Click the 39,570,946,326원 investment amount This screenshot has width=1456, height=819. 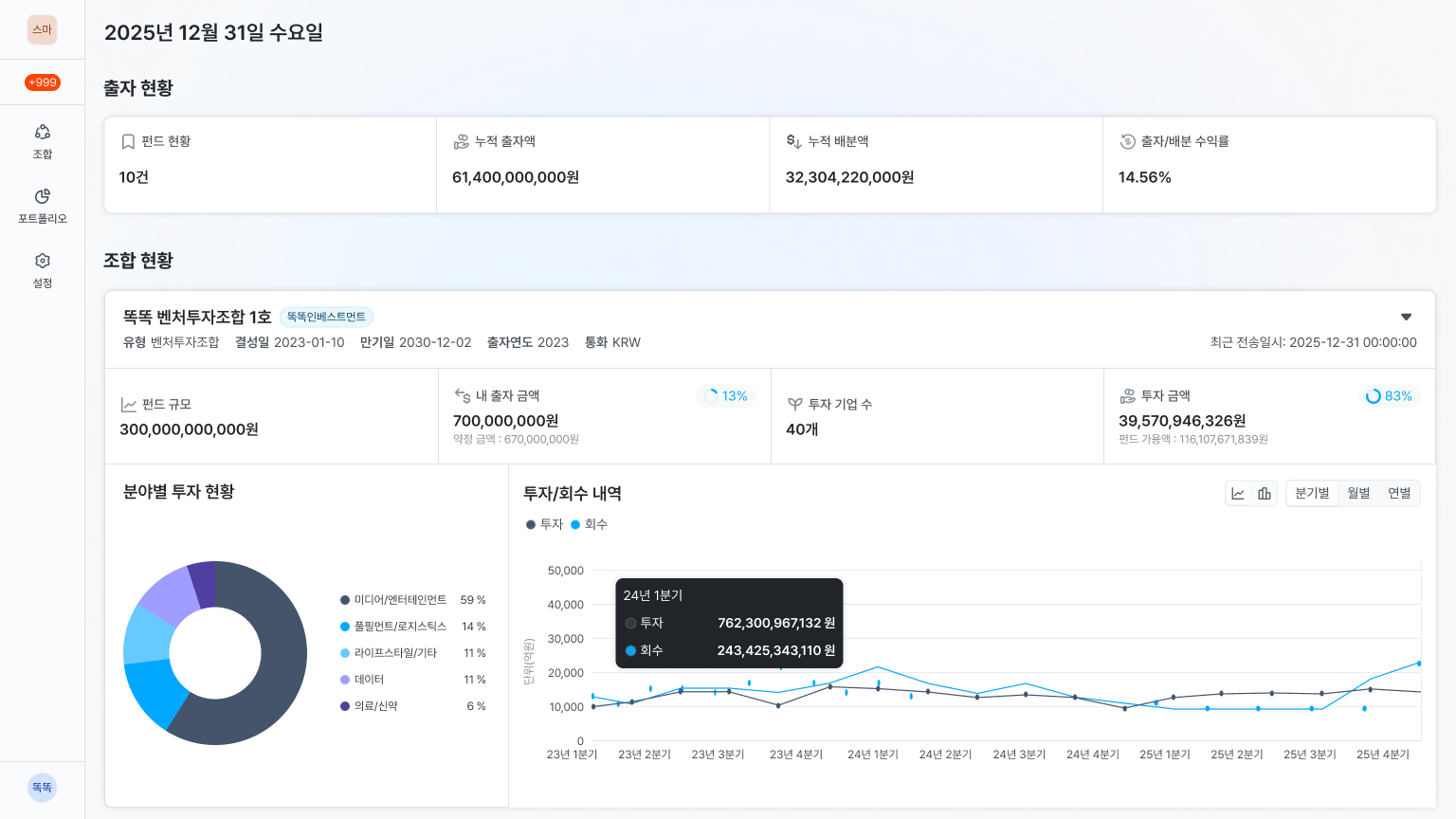(x=1182, y=421)
